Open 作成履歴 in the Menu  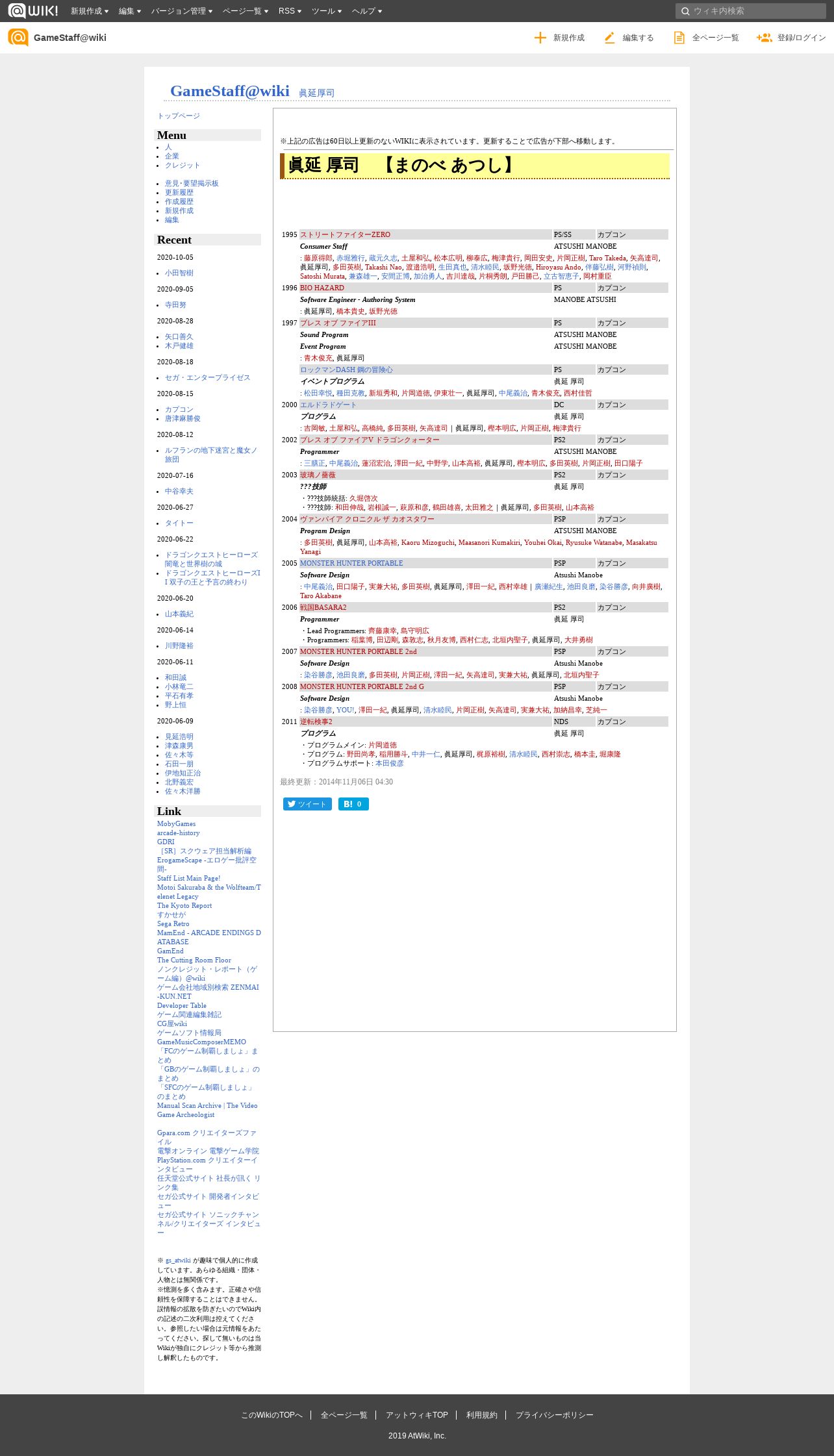(179, 202)
